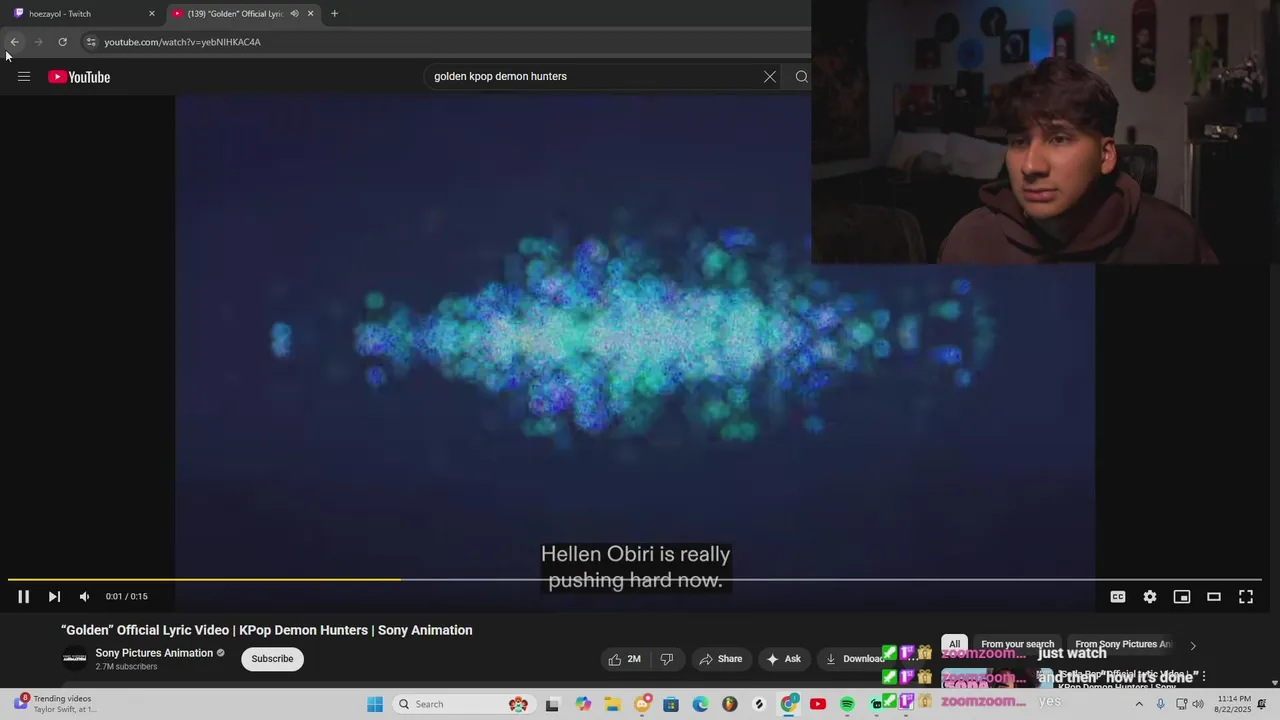Select the All filter chip
The height and width of the screenshot is (720, 1280).
tap(954, 645)
